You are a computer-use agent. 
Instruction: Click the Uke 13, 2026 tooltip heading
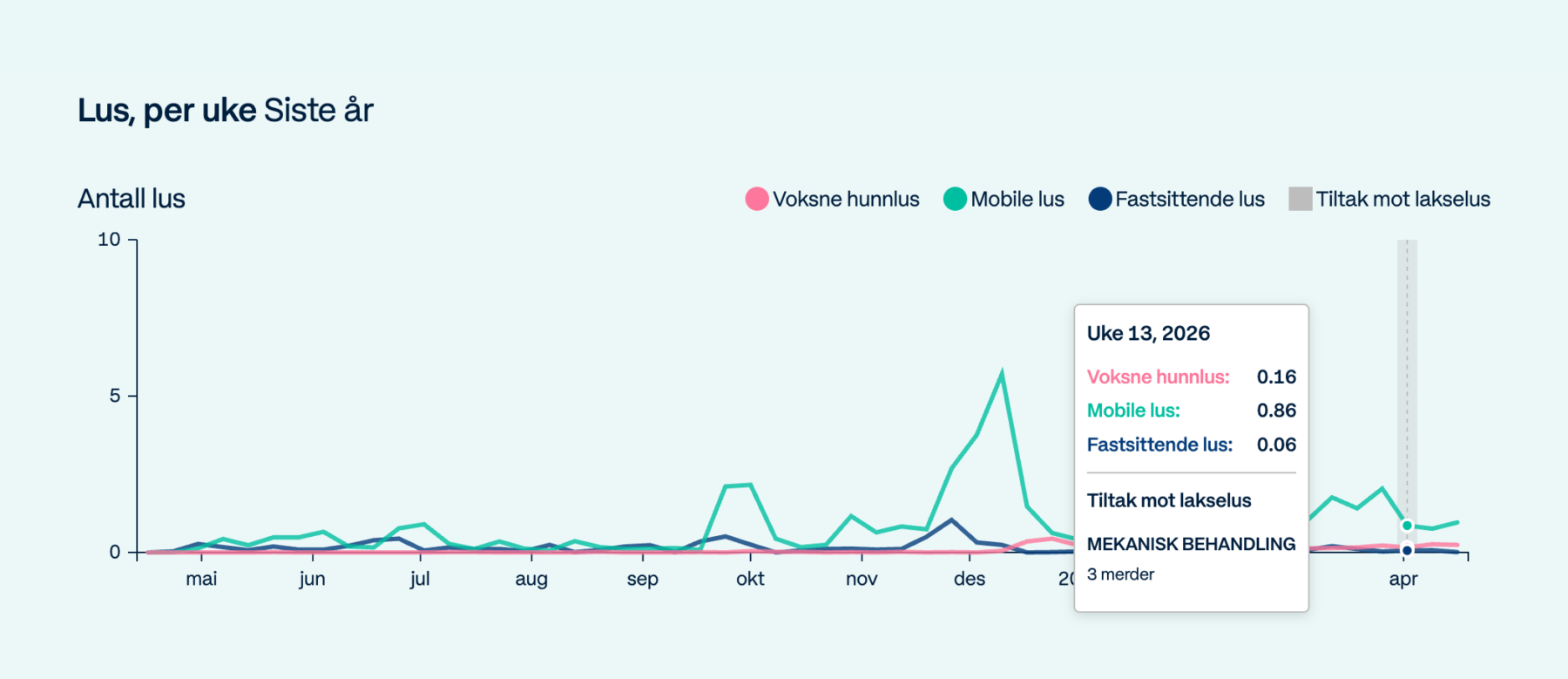(1148, 333)
